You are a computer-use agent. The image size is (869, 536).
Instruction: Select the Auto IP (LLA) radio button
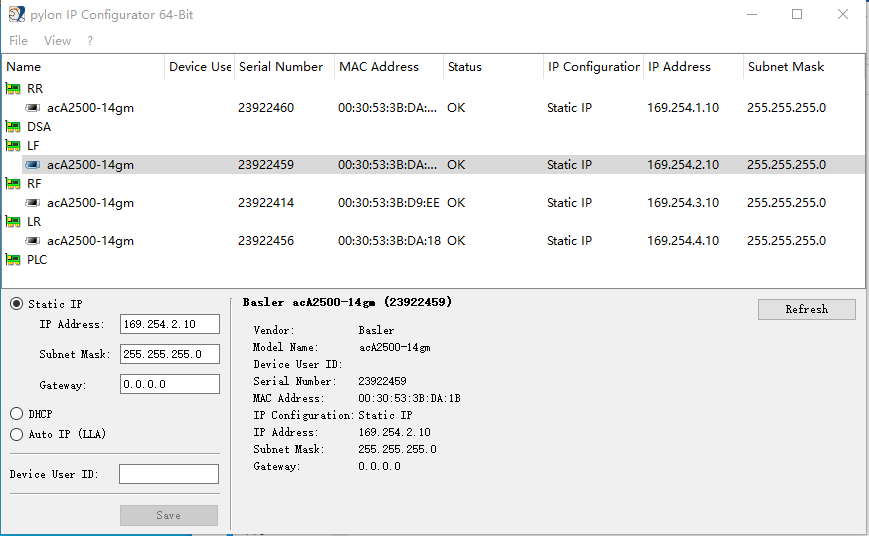pyautogui.click(x=17, y=434)
